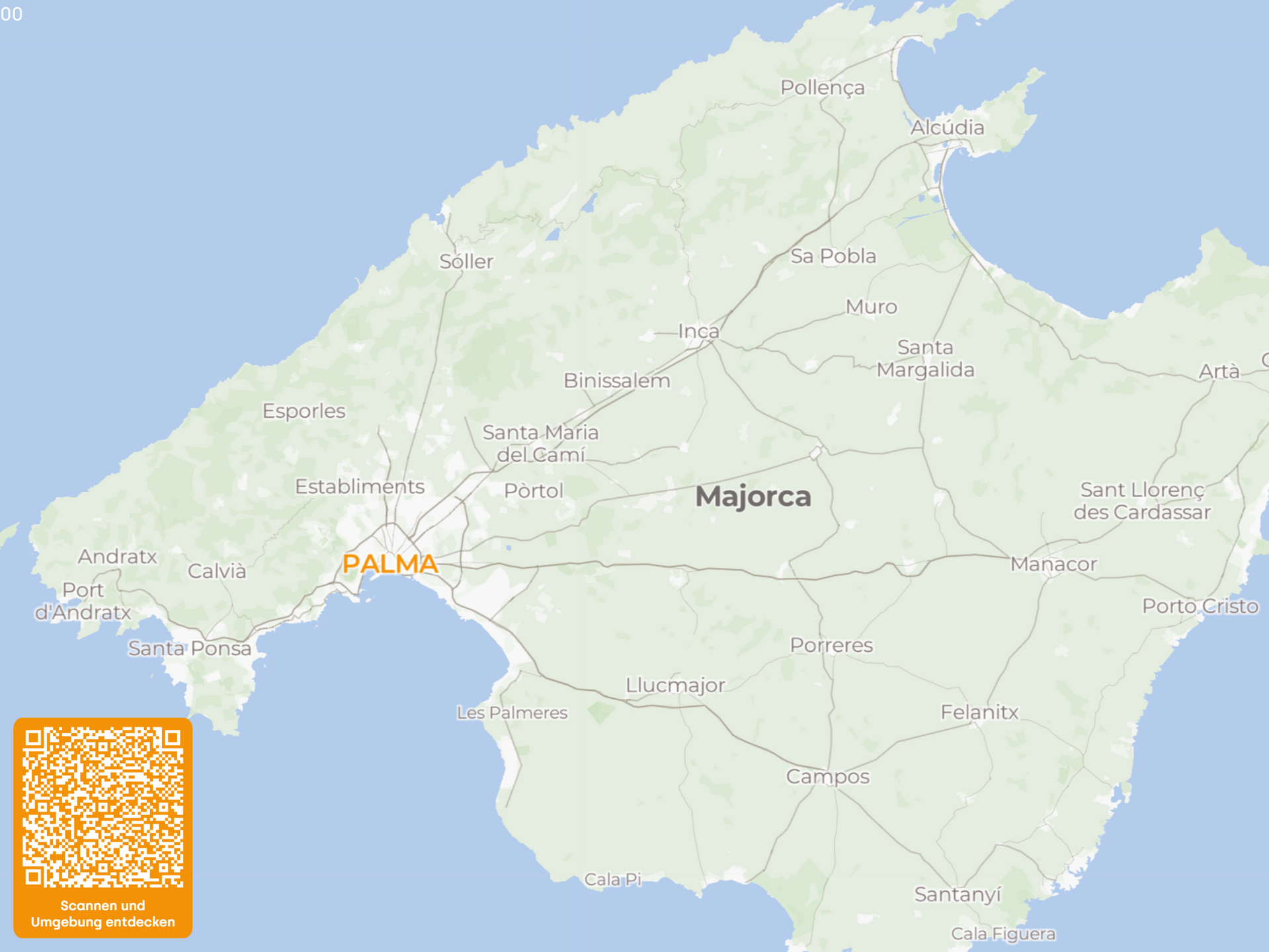The height and width of the screenshot is (952, 1269).
Task: Click 'Scannen und Umgebung entdecken' caption
Action: [102, 914]
